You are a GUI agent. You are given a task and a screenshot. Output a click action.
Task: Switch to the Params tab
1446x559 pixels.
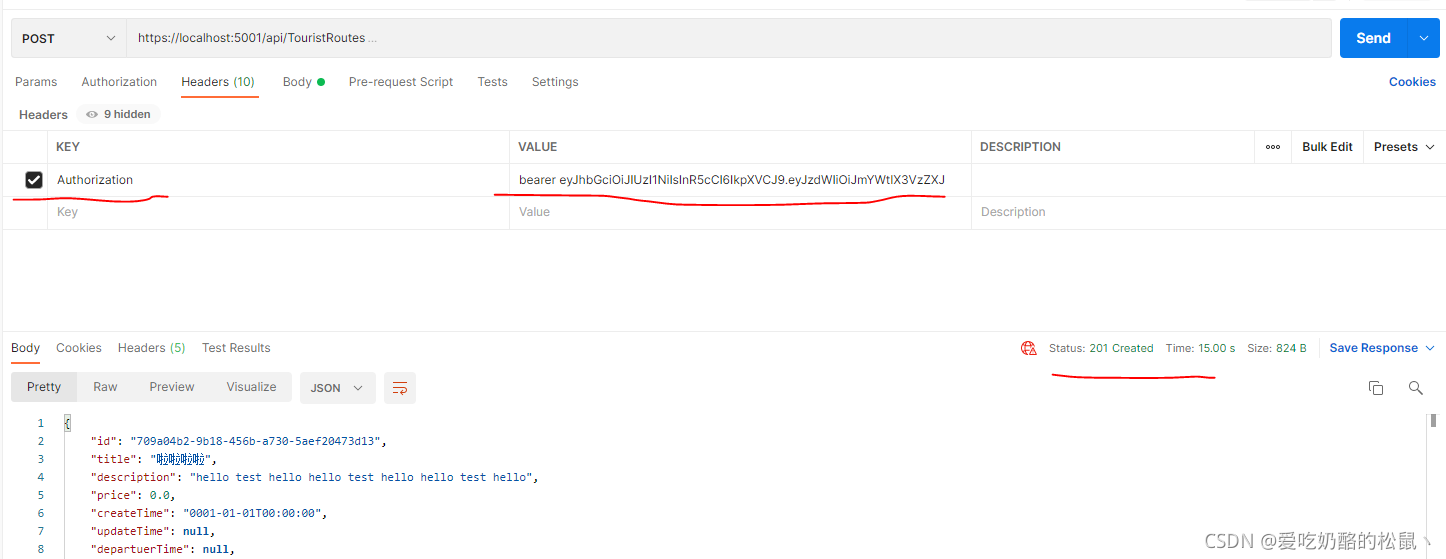pyautogui.click(x=36, y=82)
